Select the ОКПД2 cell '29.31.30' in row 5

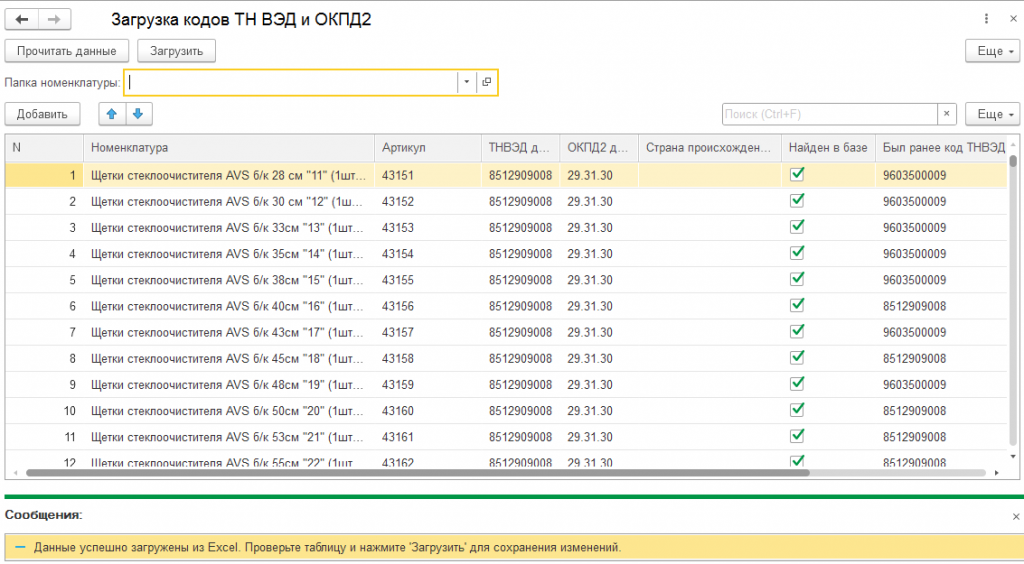599,280
